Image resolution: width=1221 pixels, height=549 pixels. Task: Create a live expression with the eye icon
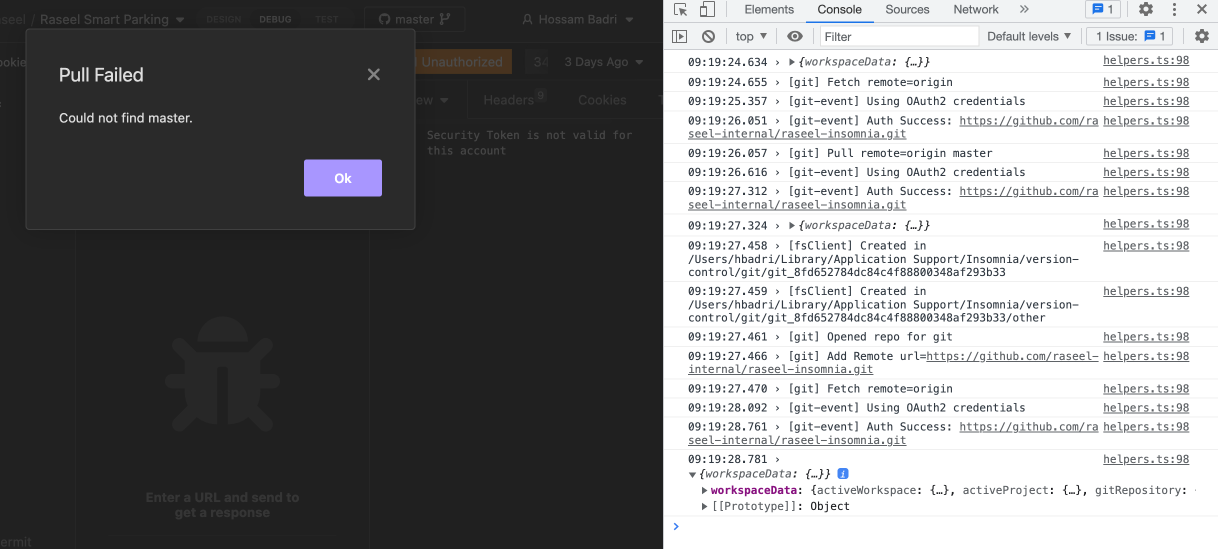795,36
